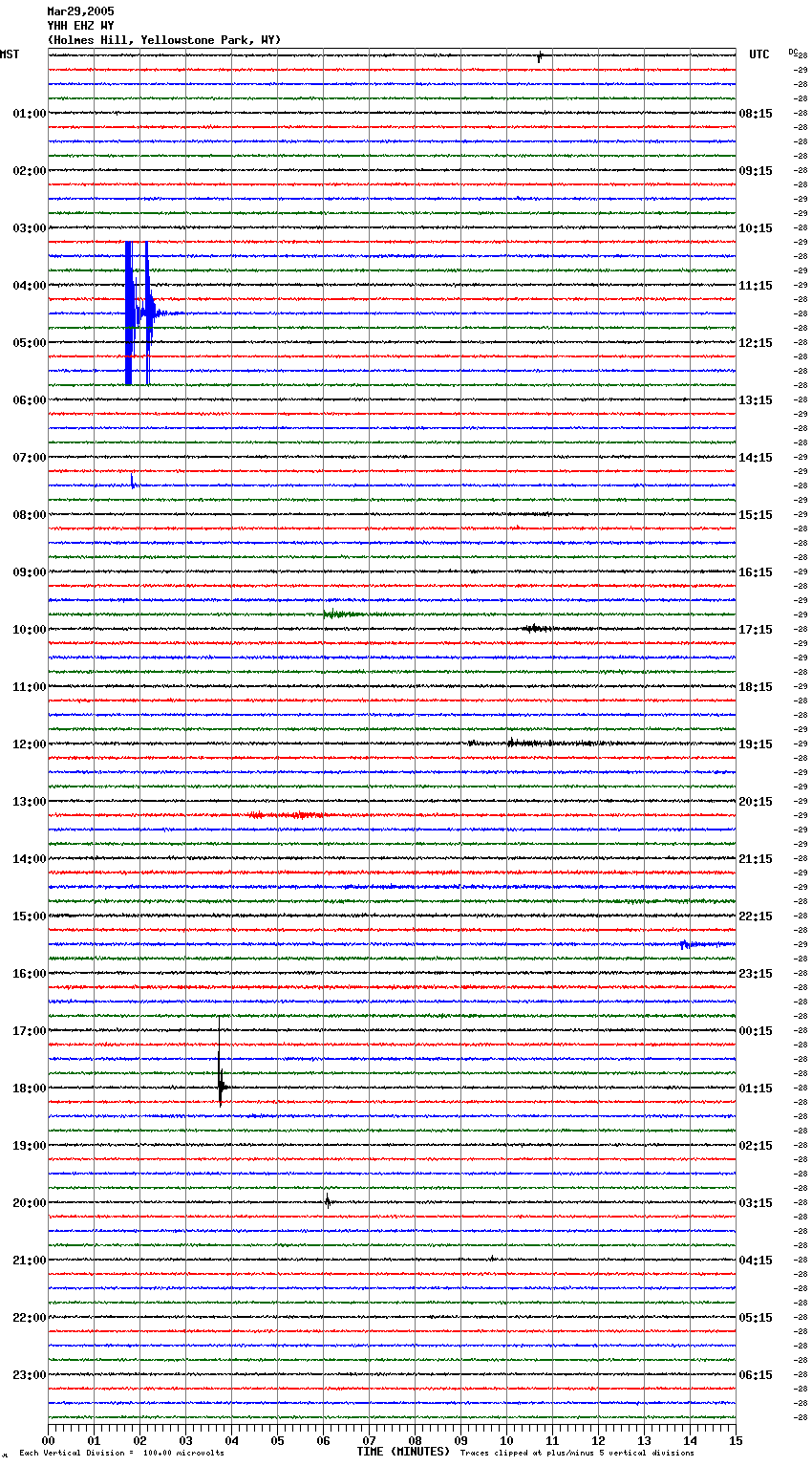Click the "20:00" MST hour label
812x1466 pixels.
pos(30,1203)
